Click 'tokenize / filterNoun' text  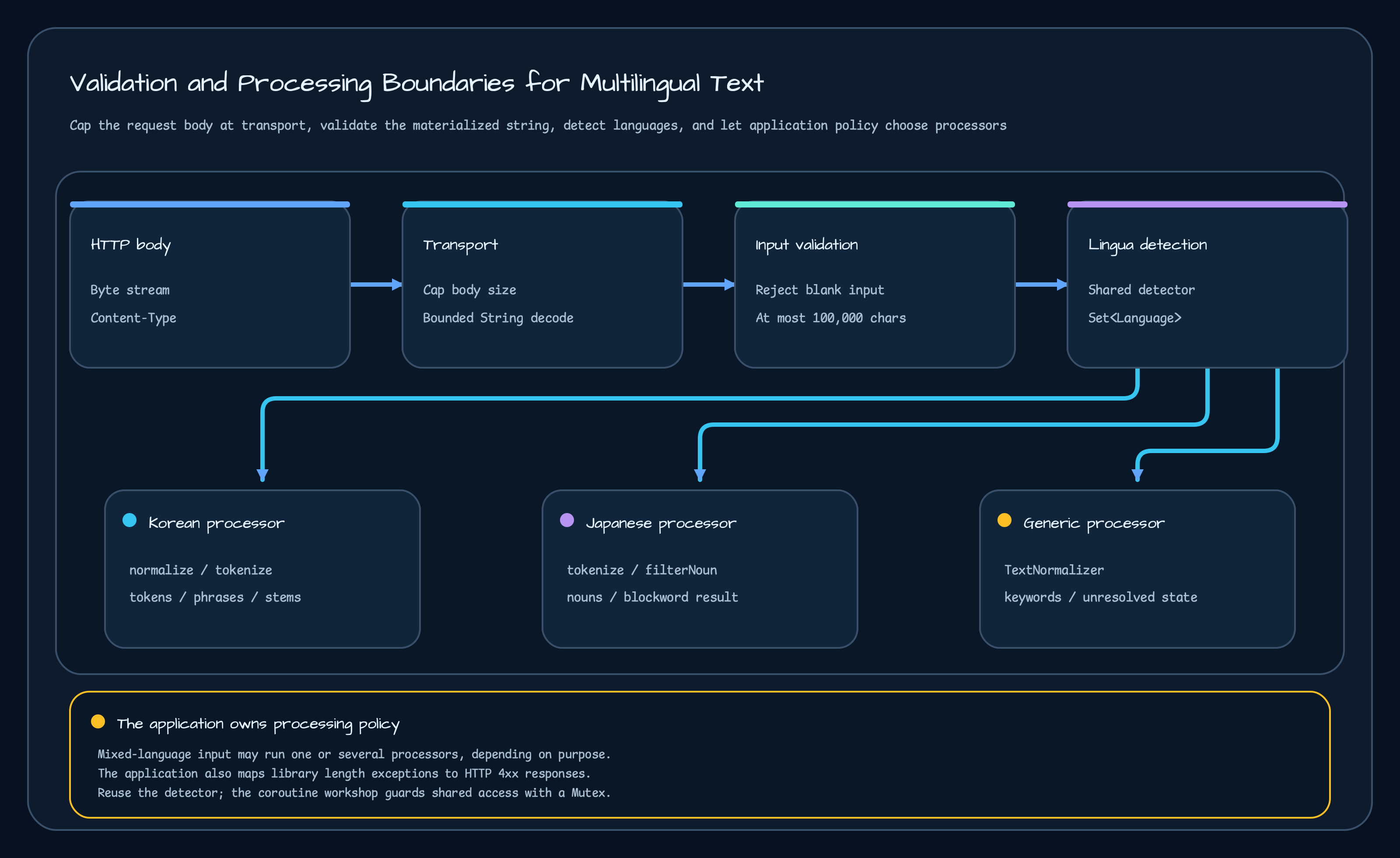coord(641,570)
